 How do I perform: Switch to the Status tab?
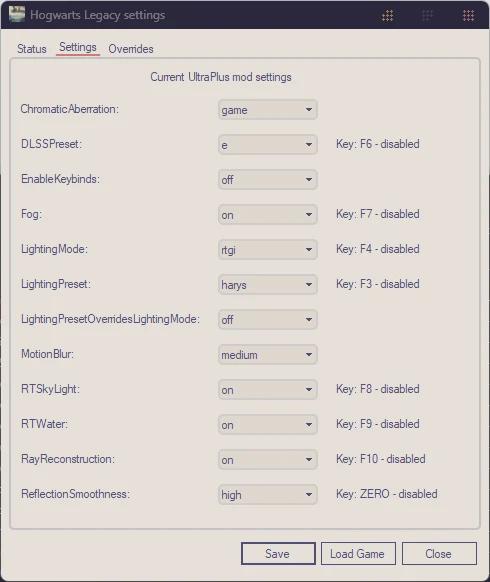click(32, 49)
